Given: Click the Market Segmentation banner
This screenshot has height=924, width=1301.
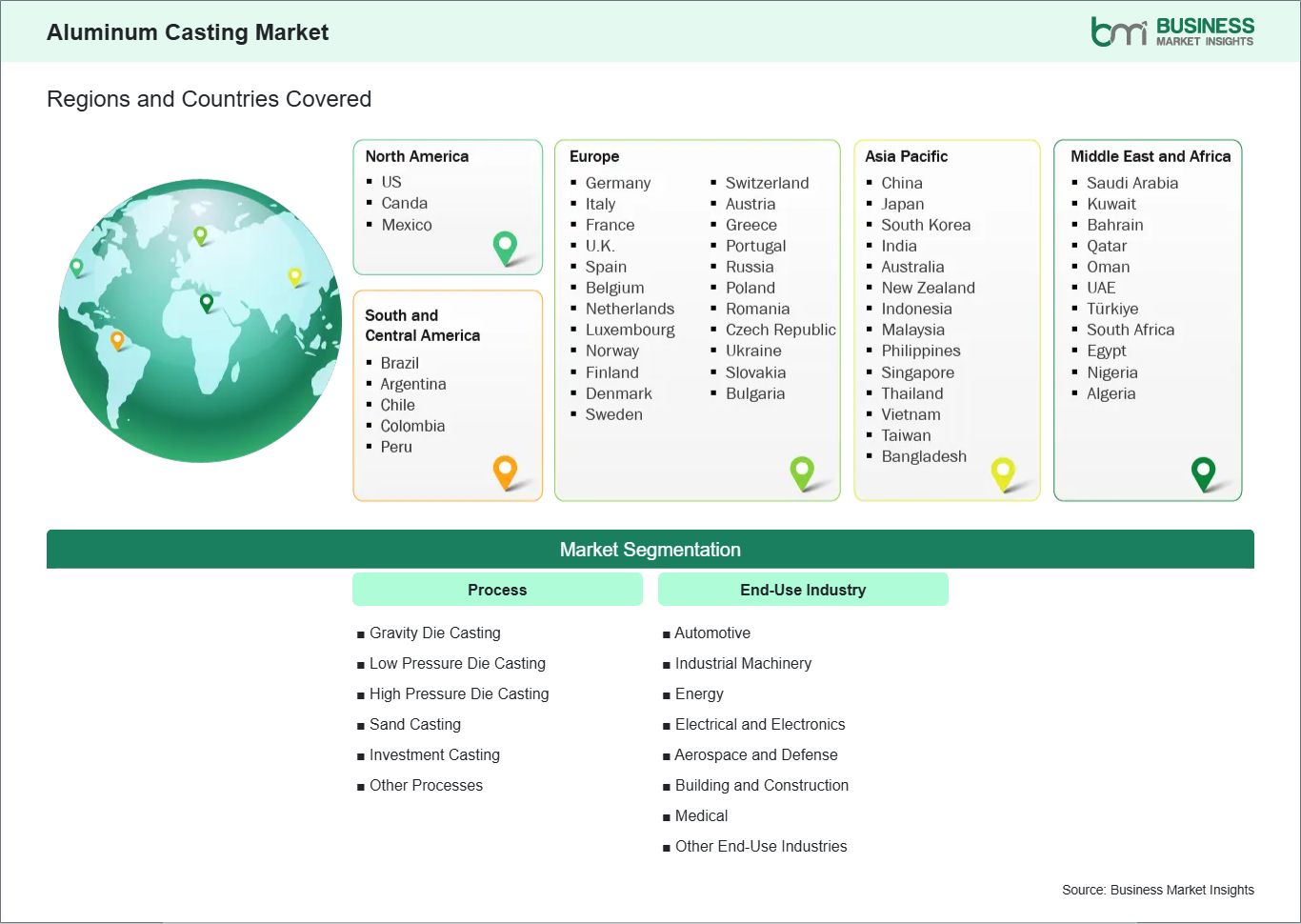Looking at the screenshot, I should click(x=650, y=550).
